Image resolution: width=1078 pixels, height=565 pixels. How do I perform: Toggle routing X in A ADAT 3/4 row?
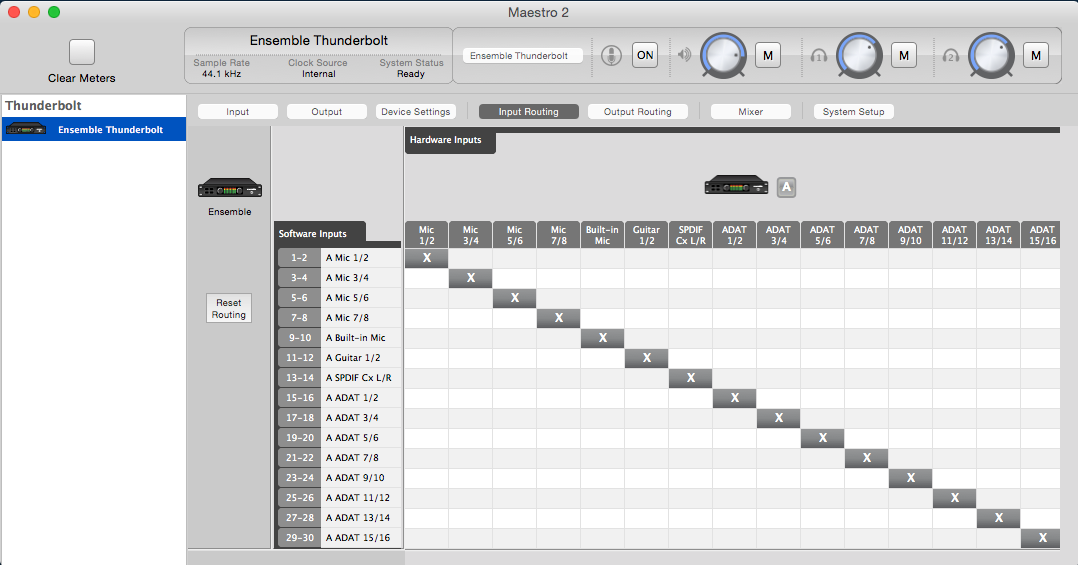(x=779, y=417)
